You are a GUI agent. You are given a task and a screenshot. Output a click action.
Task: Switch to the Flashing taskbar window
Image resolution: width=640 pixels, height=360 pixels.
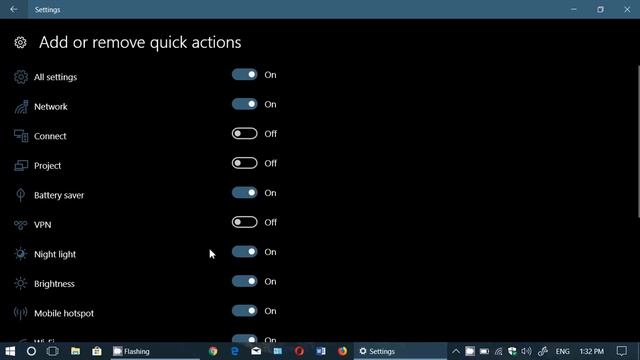(x=155, y=351)
